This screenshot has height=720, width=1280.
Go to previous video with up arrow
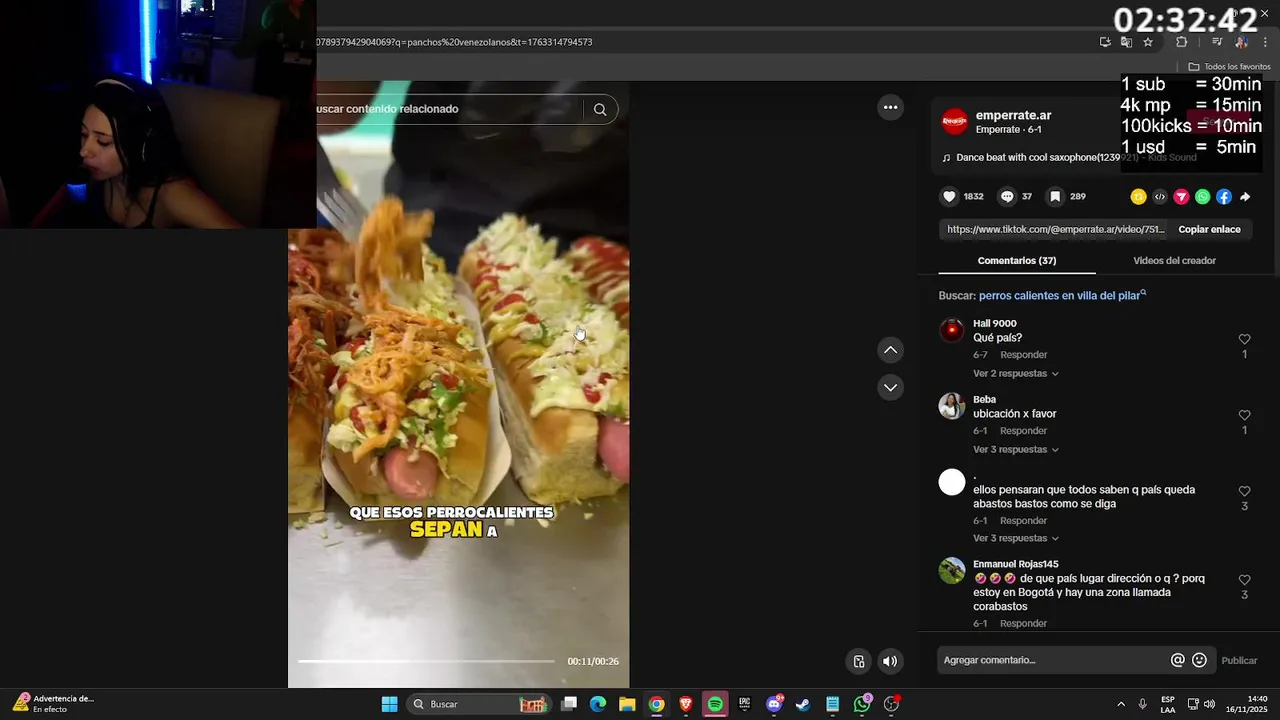pos(890,350)
